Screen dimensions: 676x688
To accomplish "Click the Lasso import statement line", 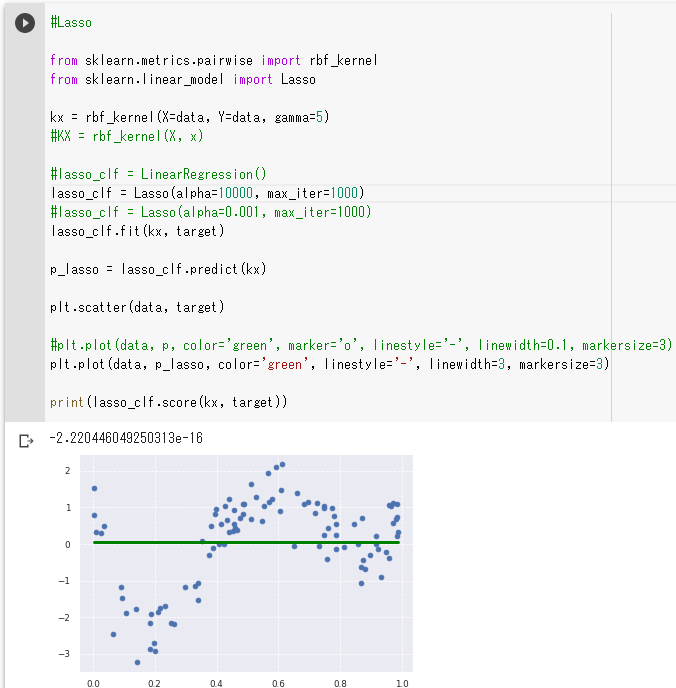I will (182, 79).
